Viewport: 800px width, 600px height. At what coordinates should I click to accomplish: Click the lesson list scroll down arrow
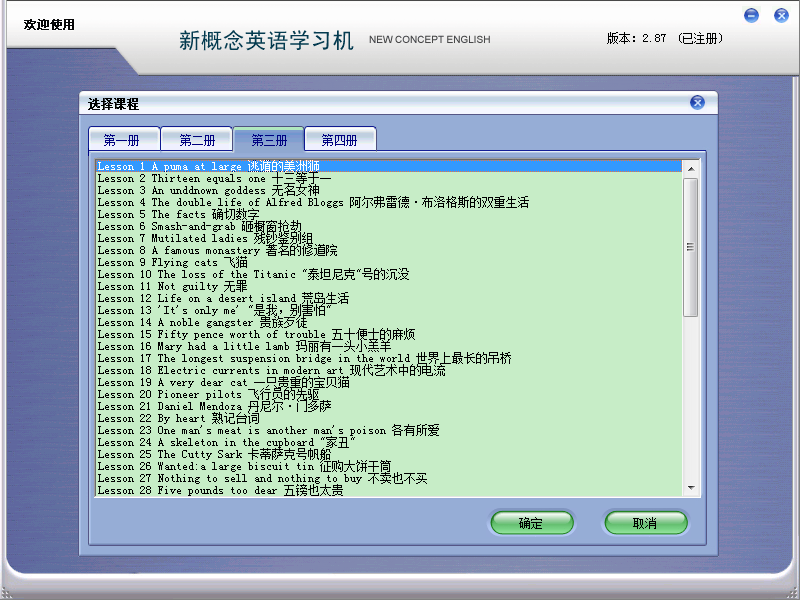[x=691, y=488]
